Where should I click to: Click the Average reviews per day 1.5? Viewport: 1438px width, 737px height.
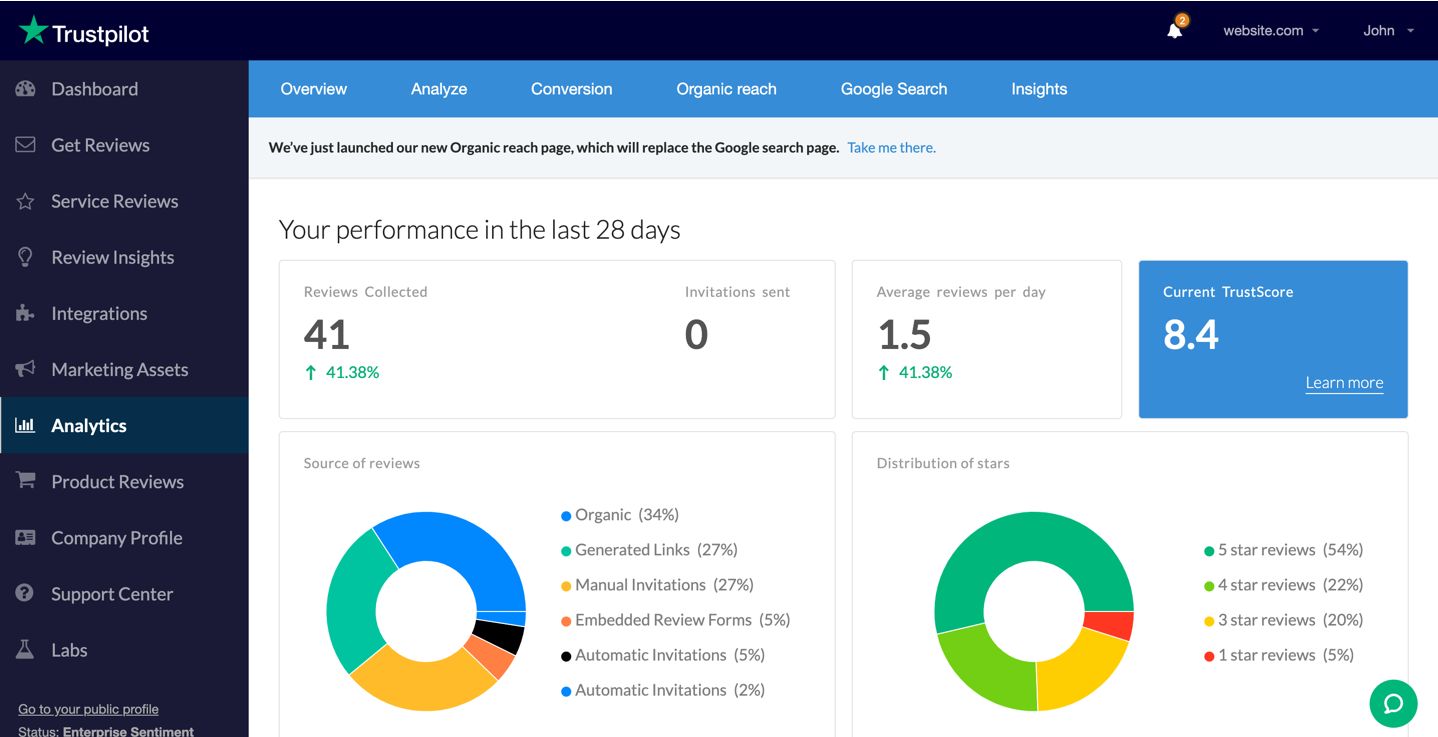(x=905, y=334)
